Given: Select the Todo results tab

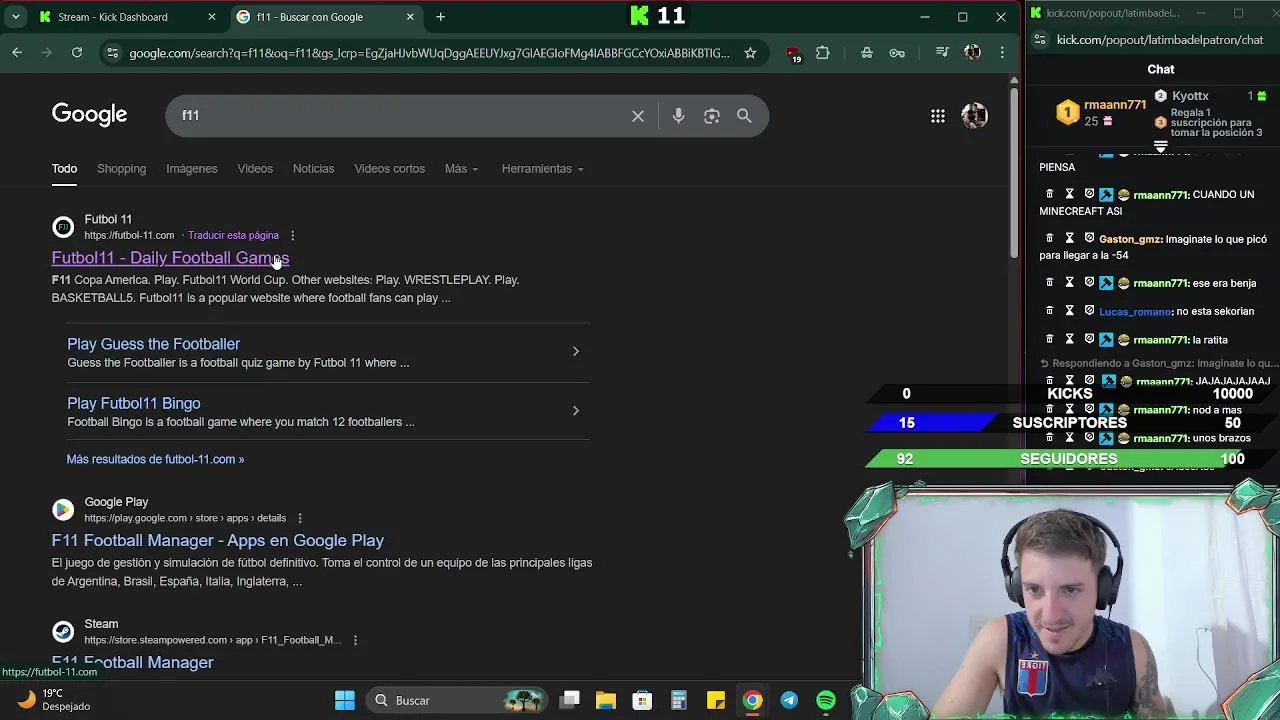Looking at the screenshot, I should 64,168.
